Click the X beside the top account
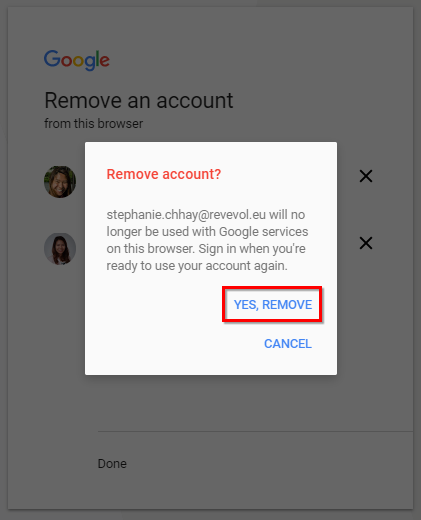The width and height of the screenshot is (421, 520). coord(366,176)
